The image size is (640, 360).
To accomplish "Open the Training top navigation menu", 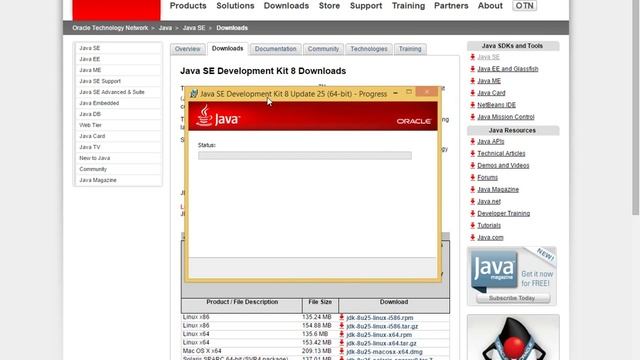I will pos(408,6).
